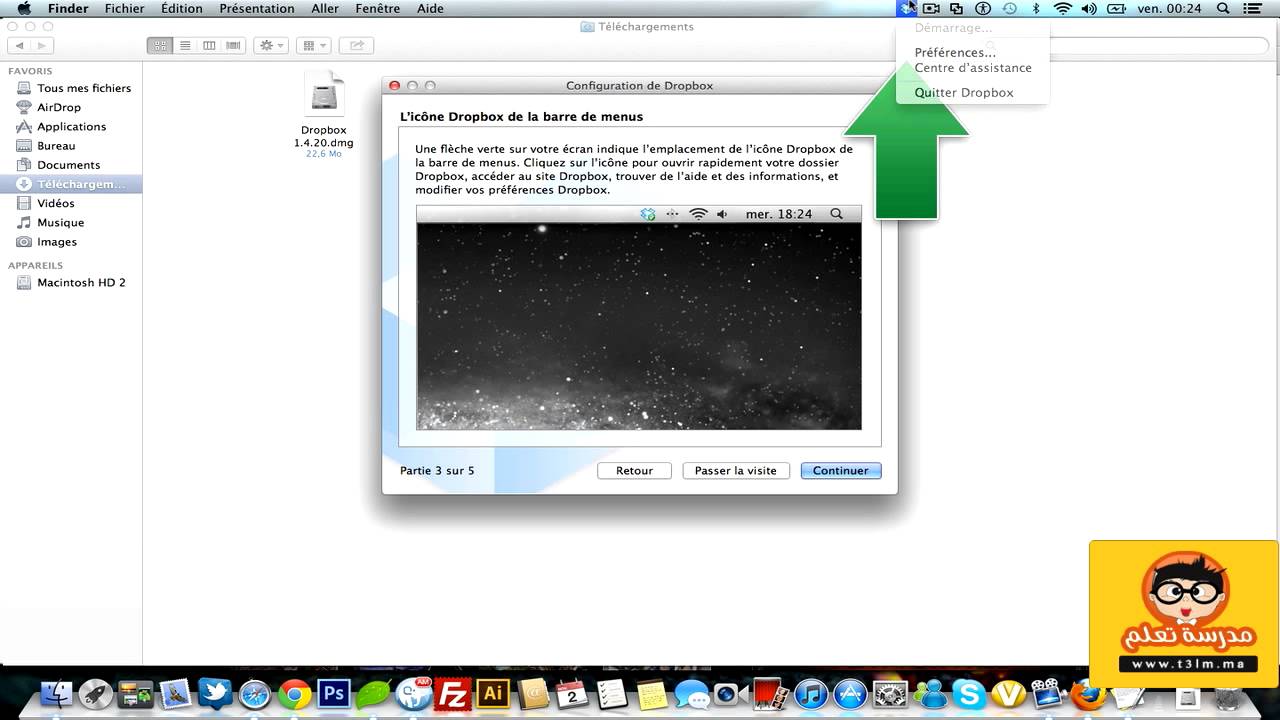The image size is (1280, 720).
Task: Choose Quitter Dropbox in menu
Action: click(964, 92)
